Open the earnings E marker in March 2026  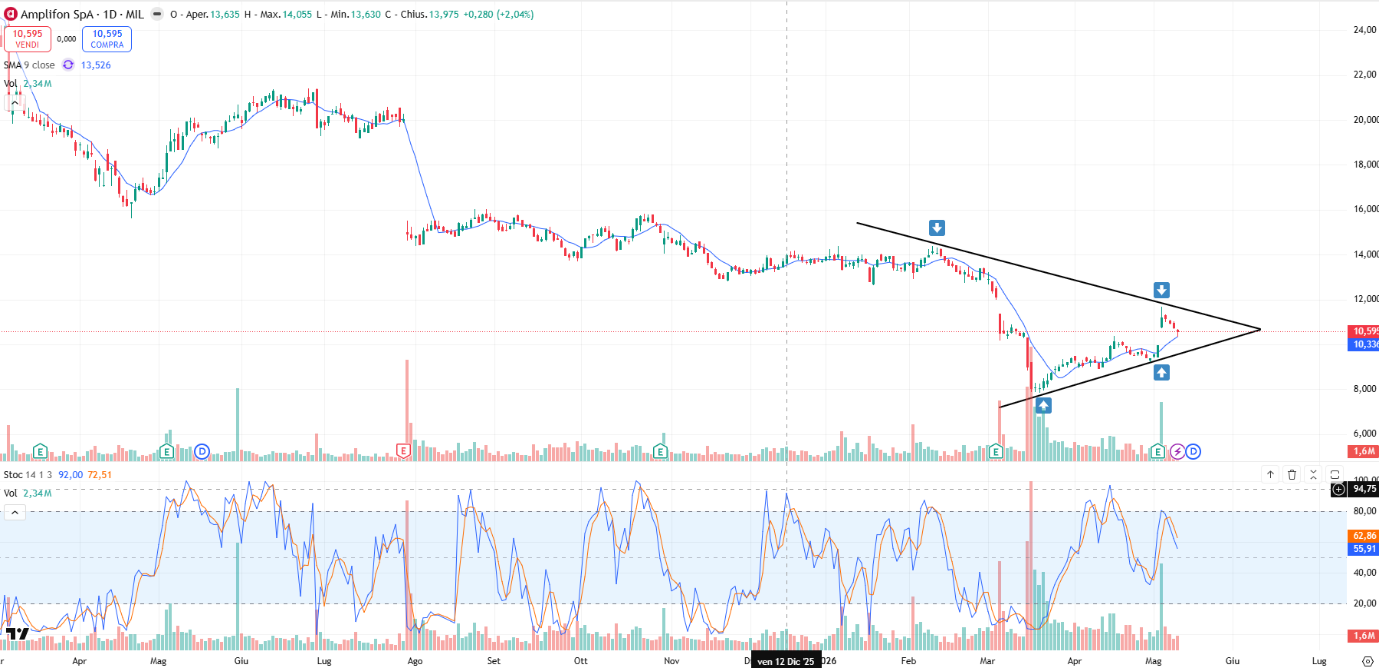tap(996, 451)
